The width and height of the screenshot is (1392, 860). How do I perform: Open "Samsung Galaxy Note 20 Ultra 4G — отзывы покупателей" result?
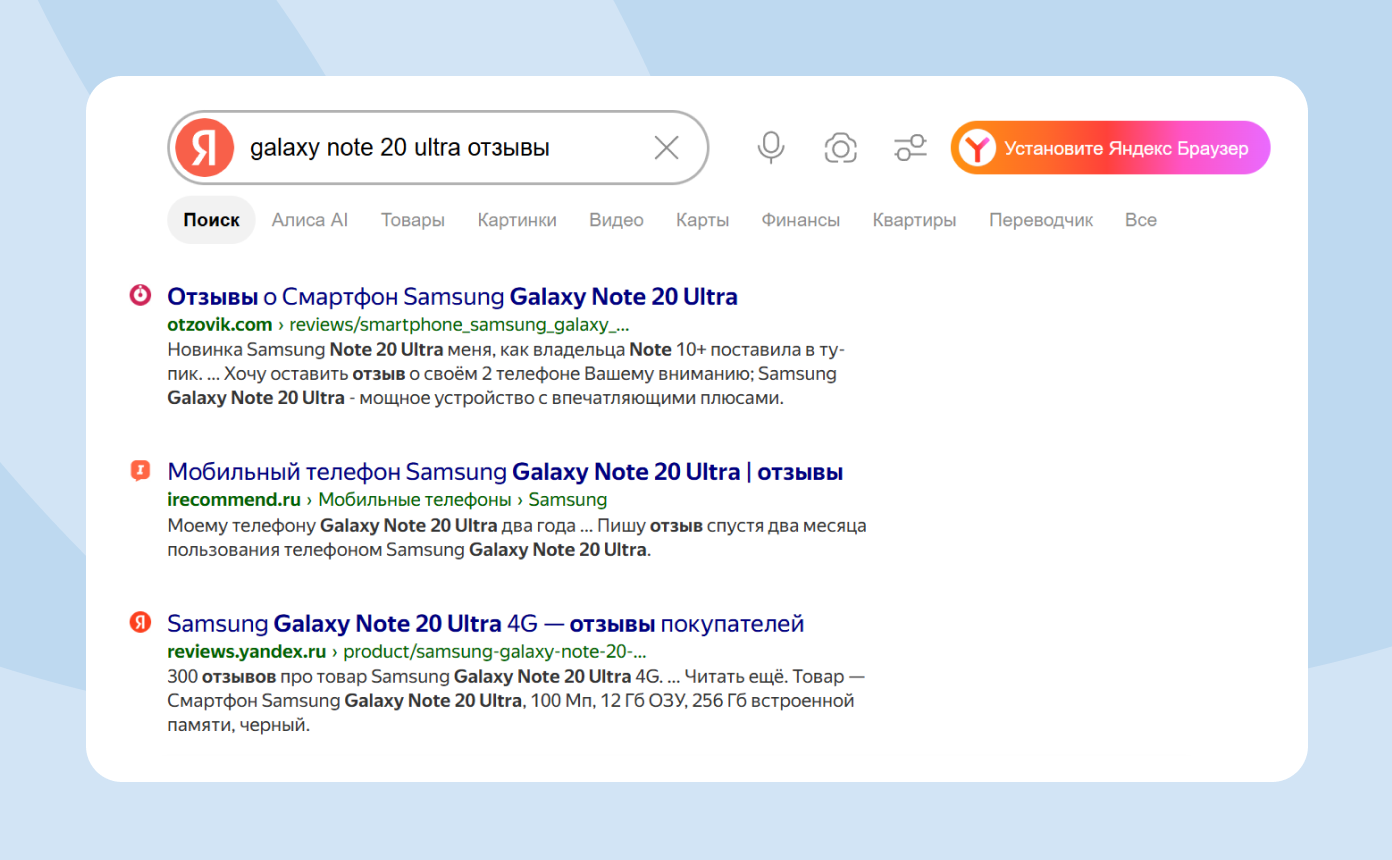pyautogui.click(x=485, y=624)
